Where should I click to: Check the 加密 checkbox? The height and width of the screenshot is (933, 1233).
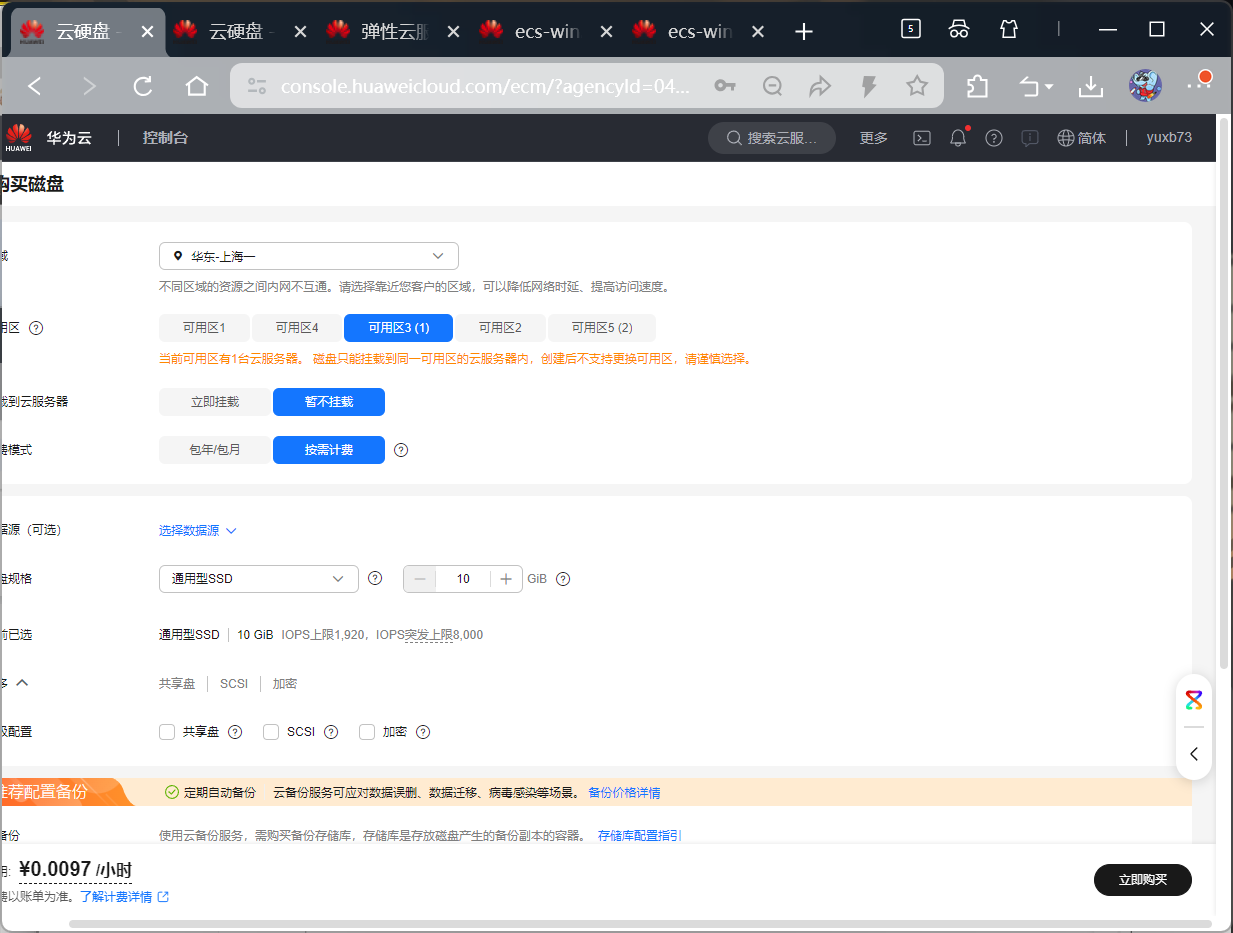point(367,732)
